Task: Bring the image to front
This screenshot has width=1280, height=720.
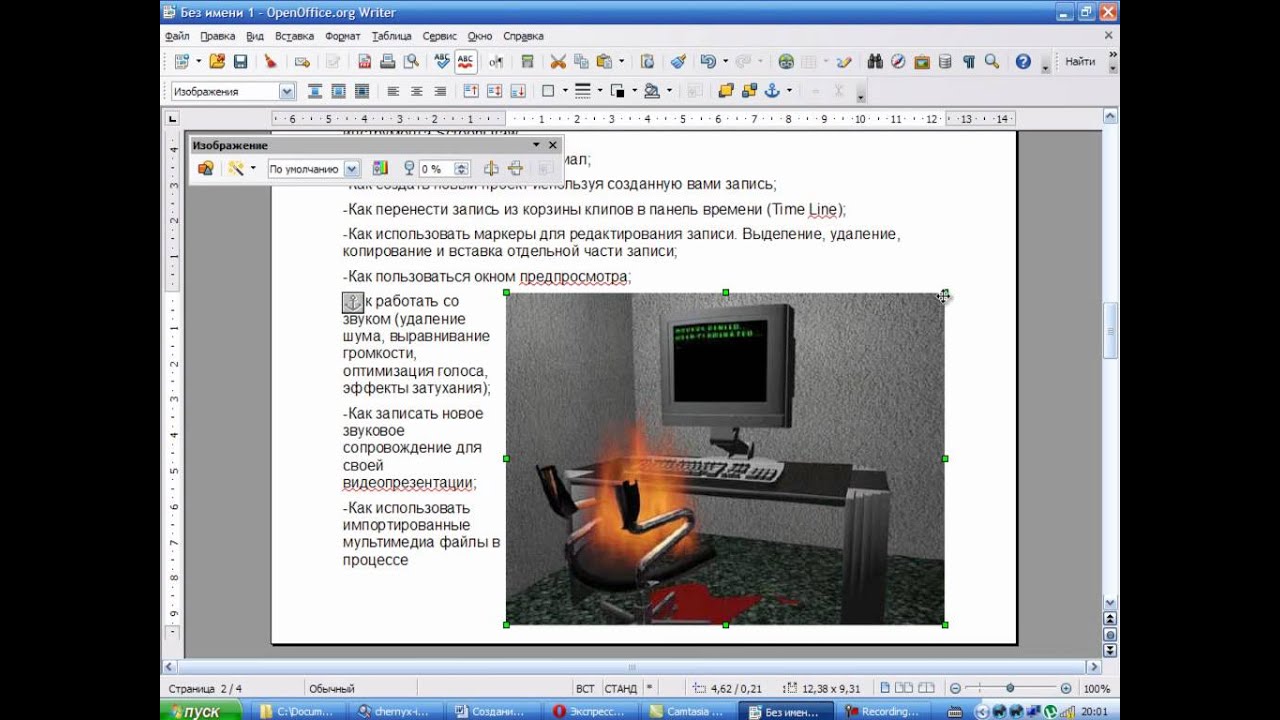Action: [725, 91]
